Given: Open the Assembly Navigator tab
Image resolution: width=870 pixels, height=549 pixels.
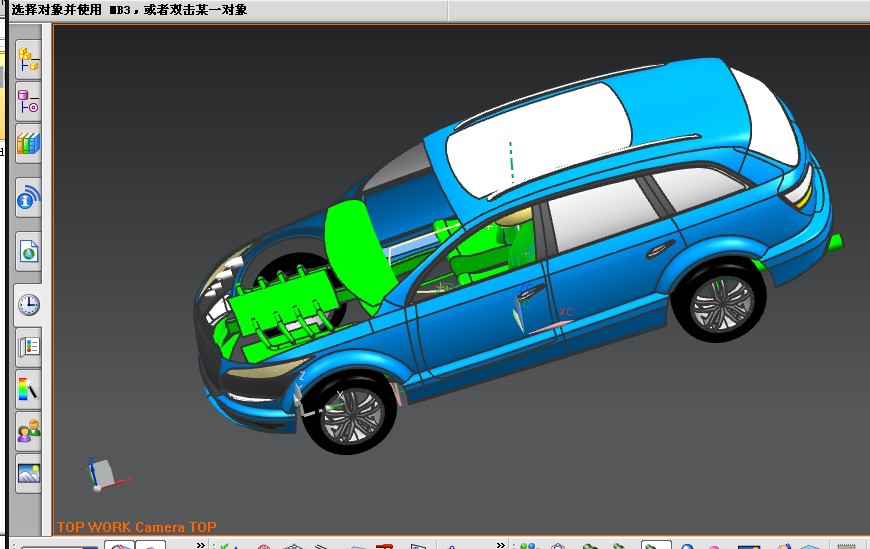Looking at the screenshot, I should [x=28, y=59].
